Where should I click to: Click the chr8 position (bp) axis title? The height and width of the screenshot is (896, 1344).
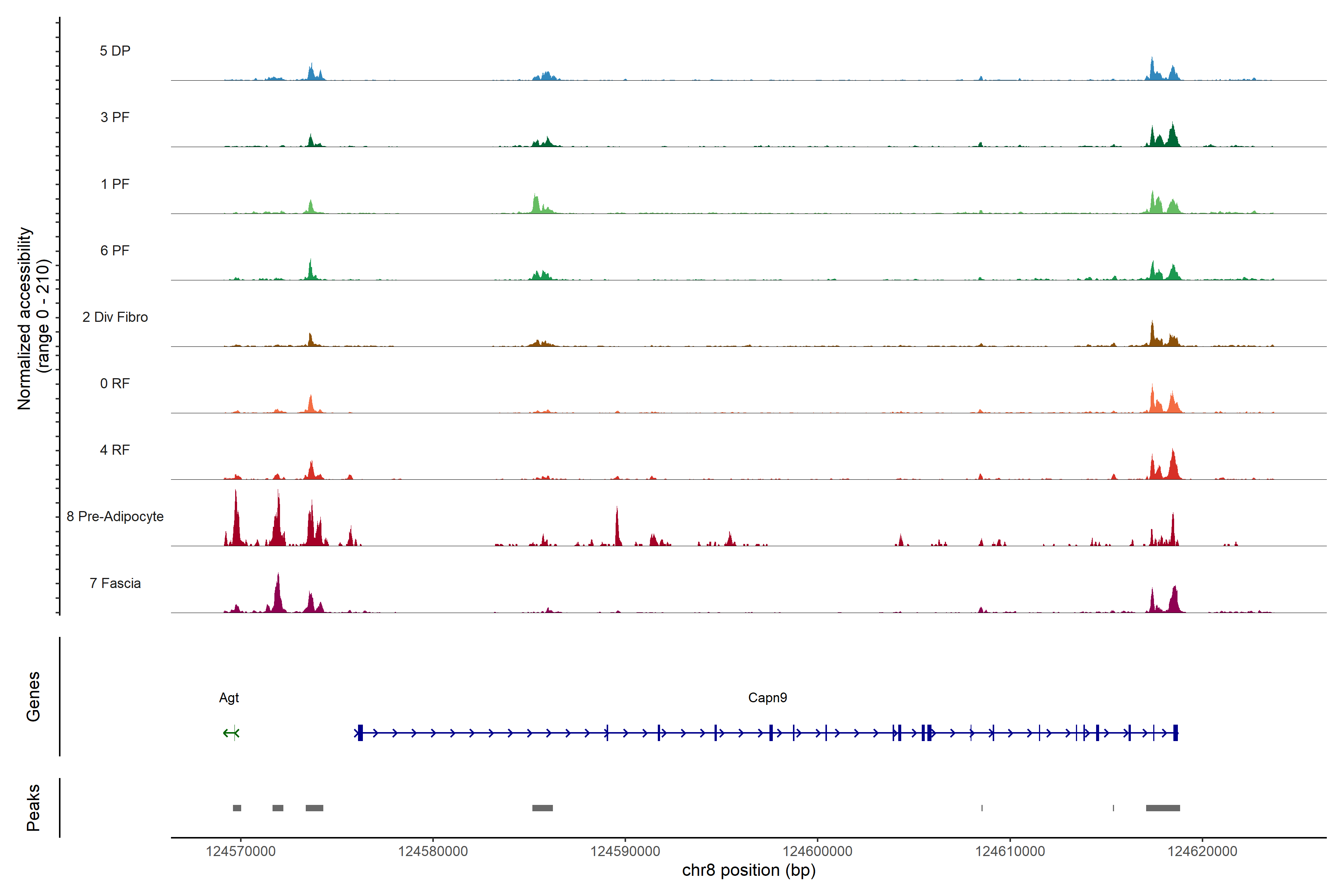(749, 870)
